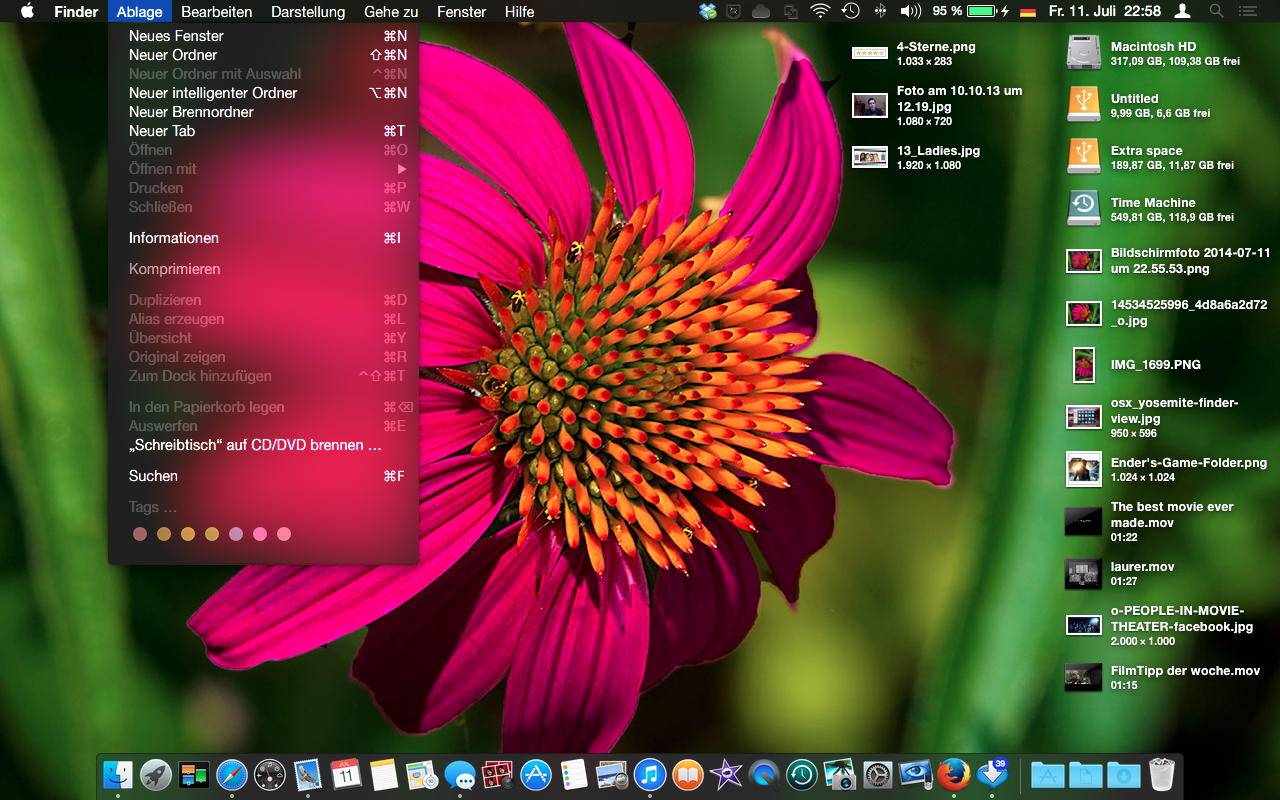The width and height of the screenshot is (1280, 800).
Task: Open the Trash in the Dock
Action: [1161, 775]
